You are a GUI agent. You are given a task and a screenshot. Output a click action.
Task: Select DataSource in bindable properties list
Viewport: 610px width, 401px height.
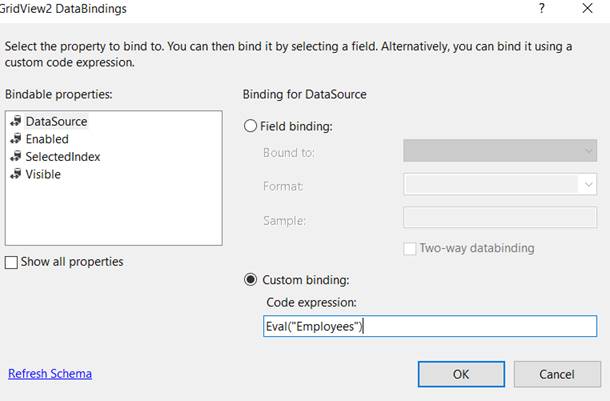[56, 121]
